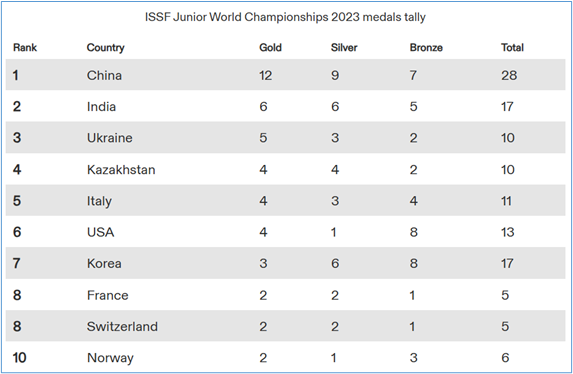The width and height of the screenshot is (573, 374).
Task: Select the Kazakhstan country cell
Action: [x=121, y=170]
